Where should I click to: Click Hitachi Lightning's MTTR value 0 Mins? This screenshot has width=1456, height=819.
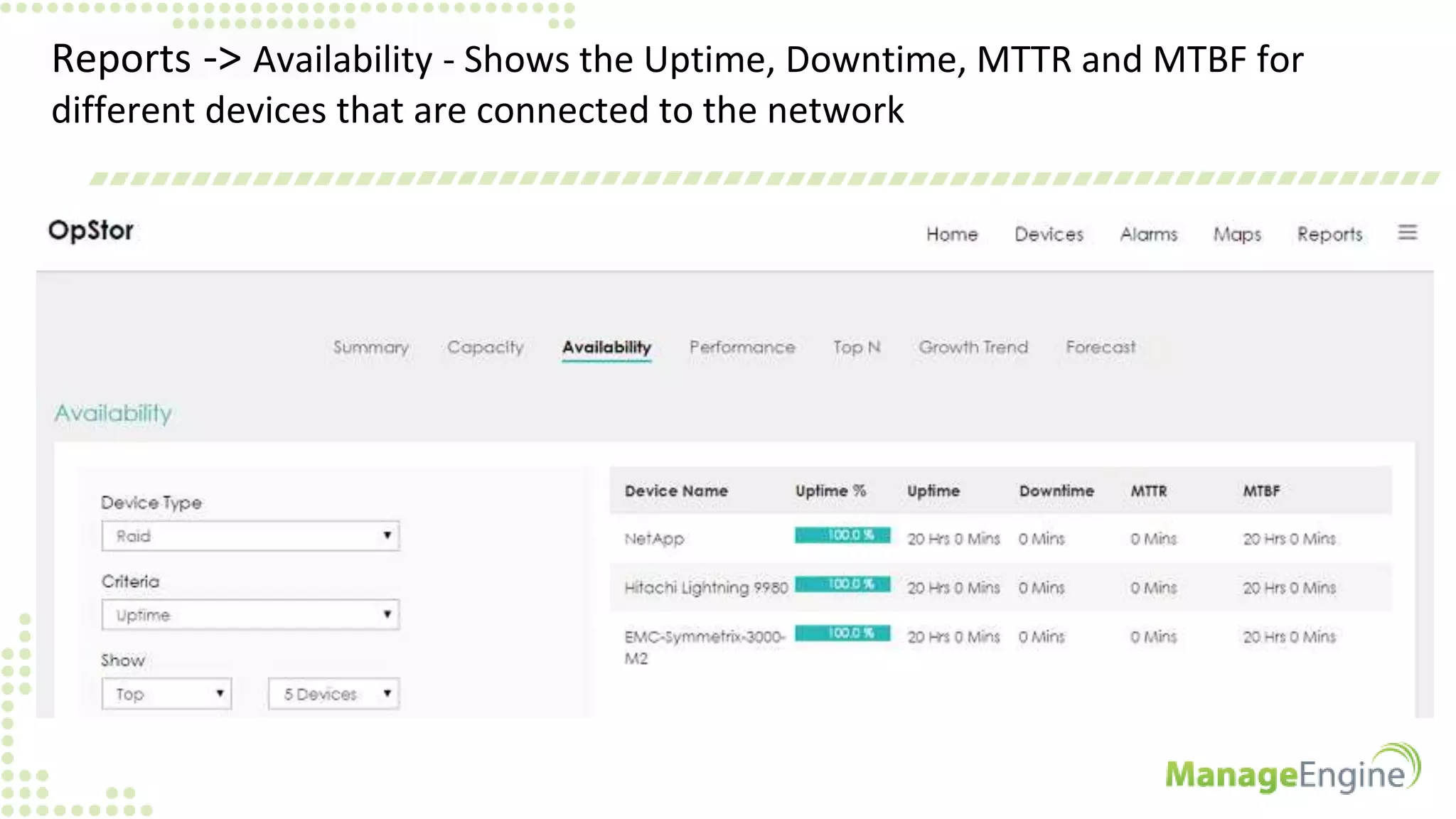pos(1154,588)
